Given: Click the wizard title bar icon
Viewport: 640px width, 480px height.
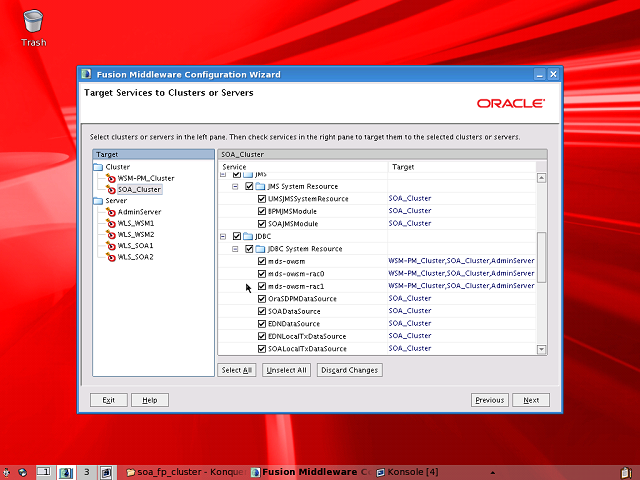Looking at the screenshot, I should pyautogui.click(x=87, y=74).
